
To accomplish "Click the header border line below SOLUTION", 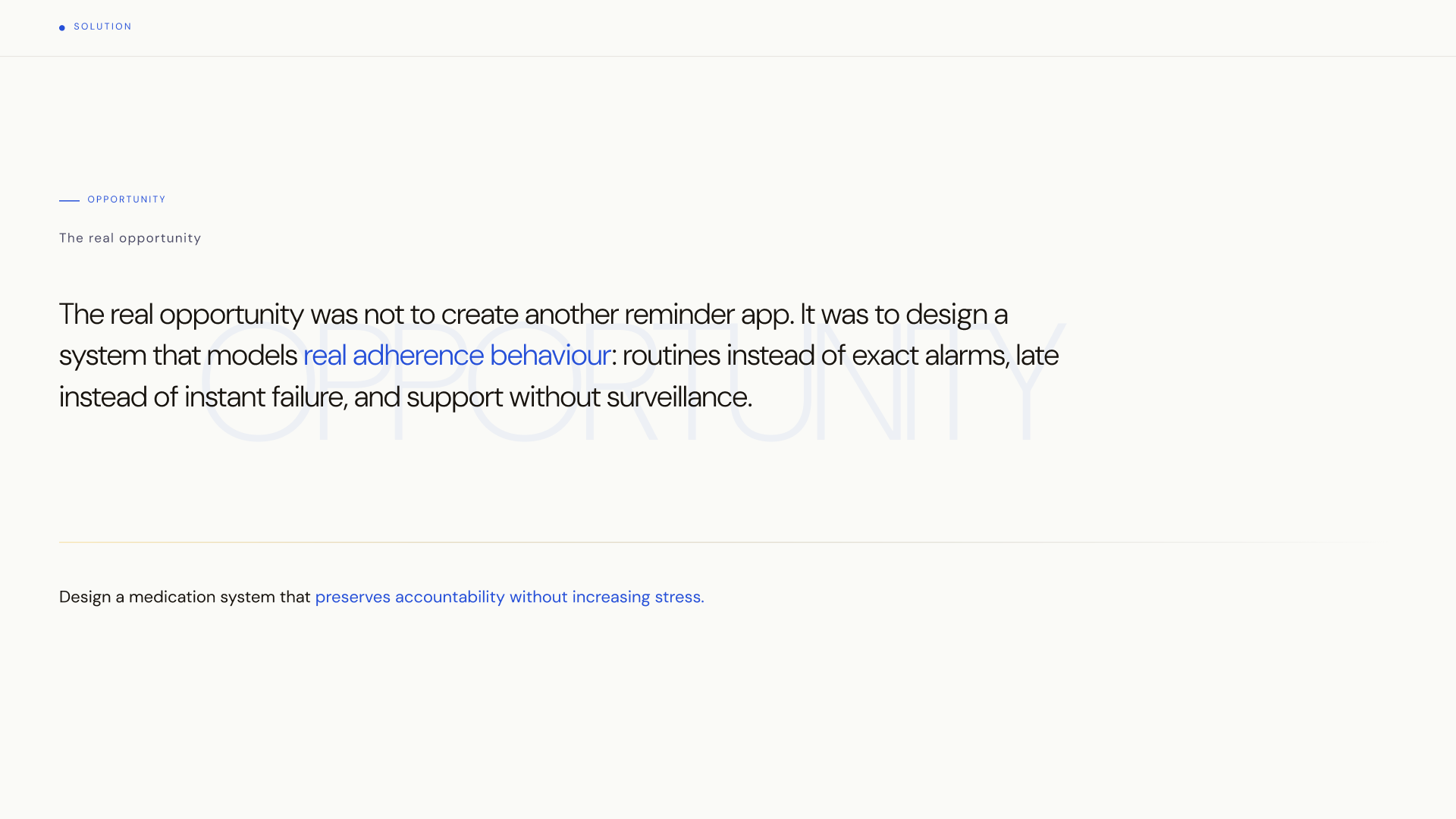I will (728, 56).
